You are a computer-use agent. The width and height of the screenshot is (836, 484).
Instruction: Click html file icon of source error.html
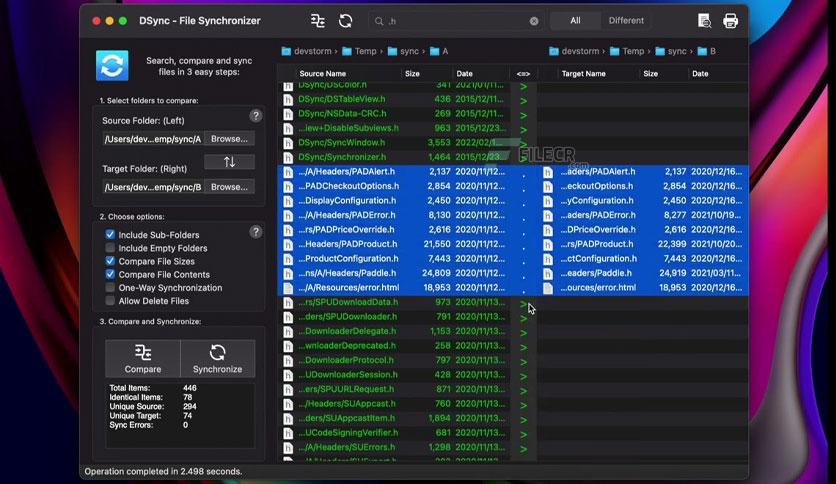coord(288,288)
